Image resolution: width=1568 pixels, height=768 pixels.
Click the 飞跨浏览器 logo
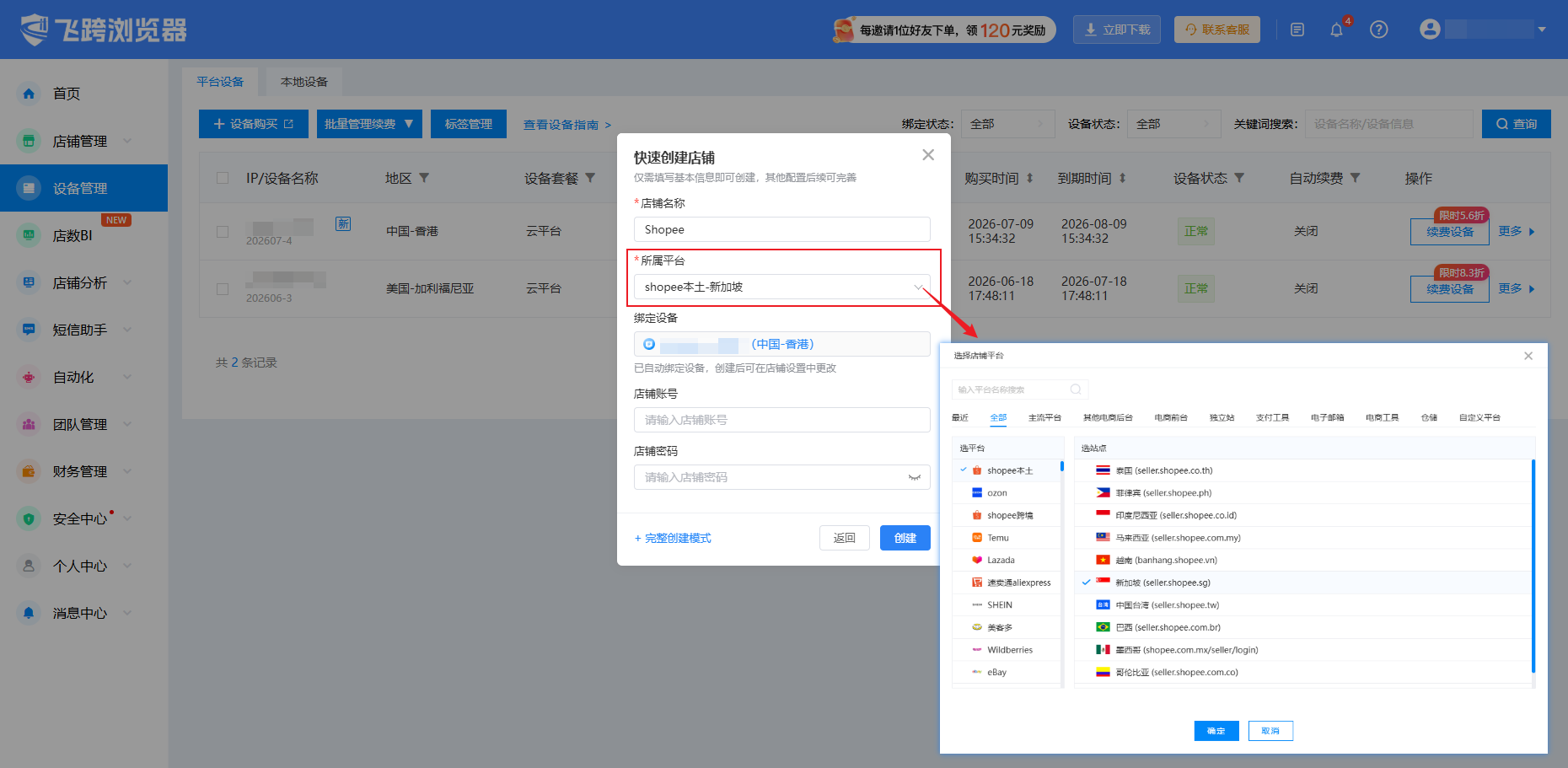coord(103,30)
